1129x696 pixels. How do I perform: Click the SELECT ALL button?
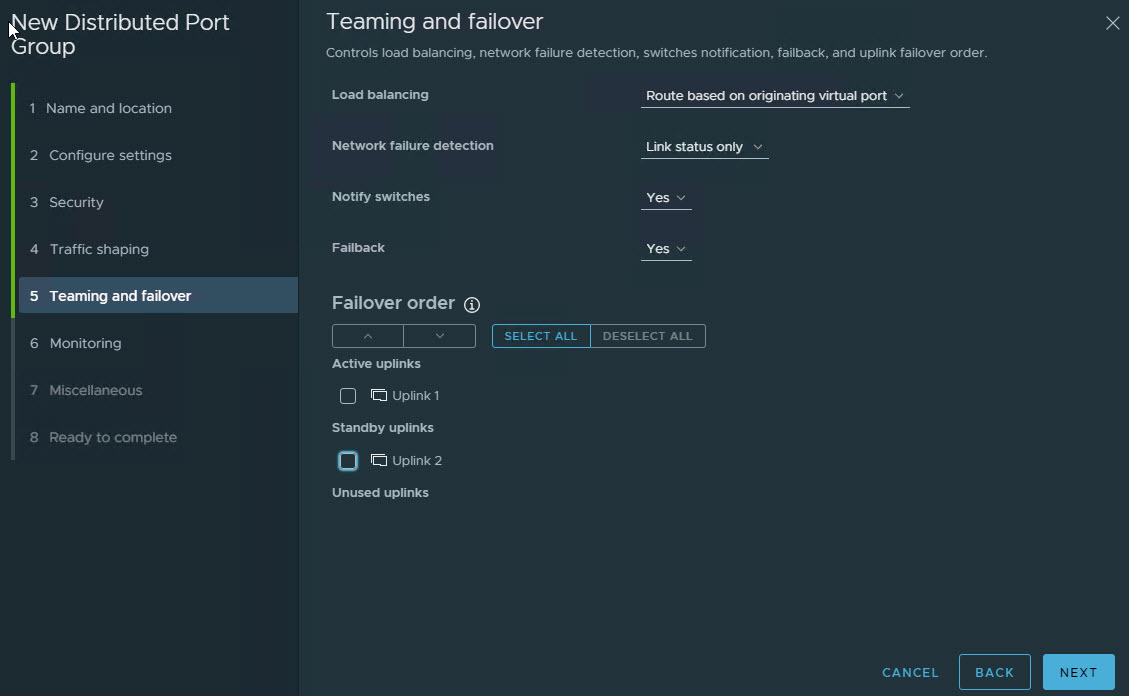tap(541, 336)
